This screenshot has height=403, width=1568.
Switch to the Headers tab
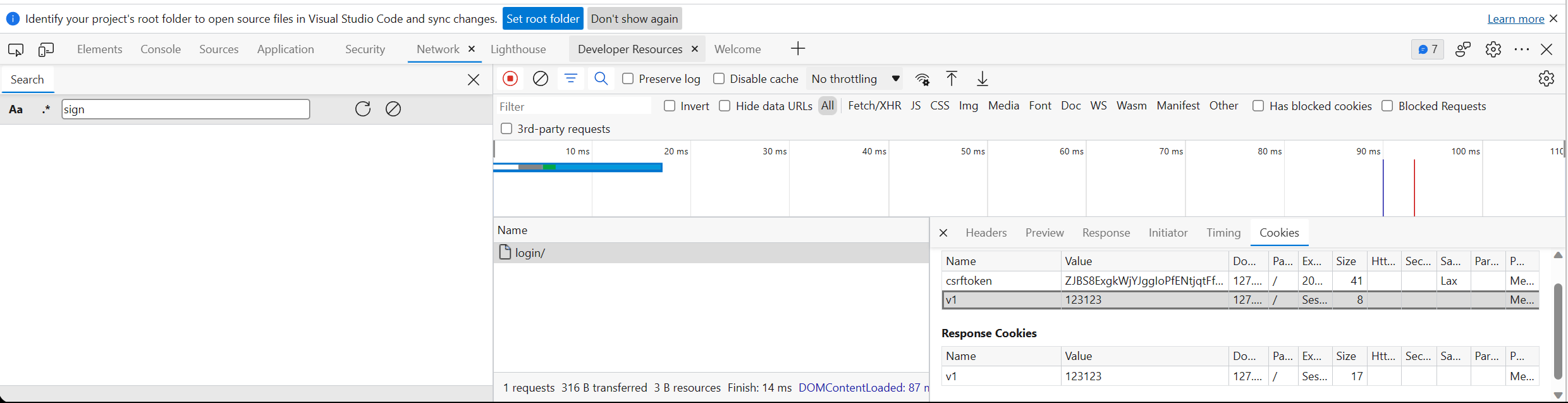tap(986, 233)
